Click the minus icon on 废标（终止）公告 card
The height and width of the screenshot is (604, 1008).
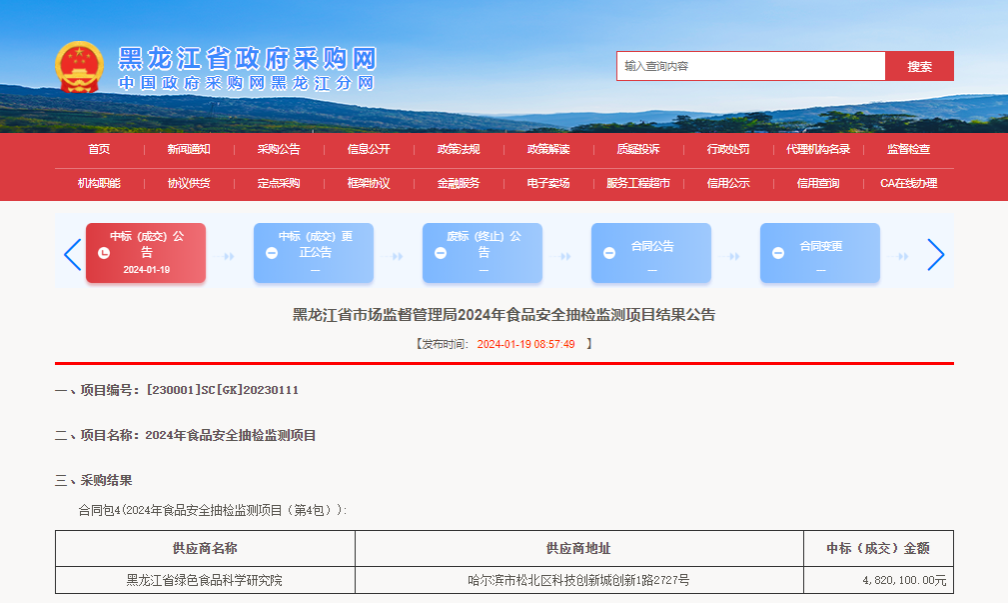pyautogui.click(x=440, y=253)
